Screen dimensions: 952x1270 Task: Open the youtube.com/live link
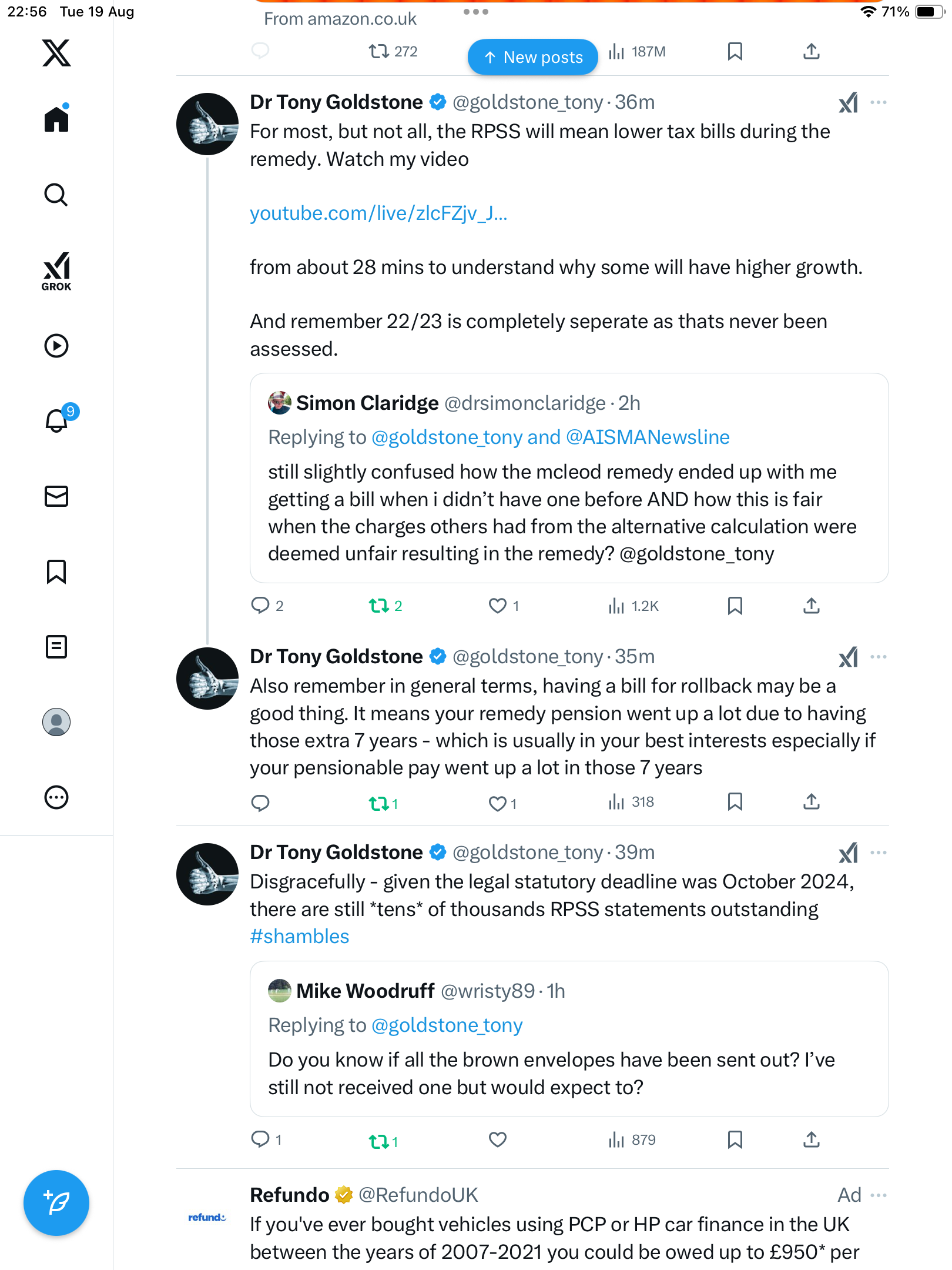tap(378, 213)
